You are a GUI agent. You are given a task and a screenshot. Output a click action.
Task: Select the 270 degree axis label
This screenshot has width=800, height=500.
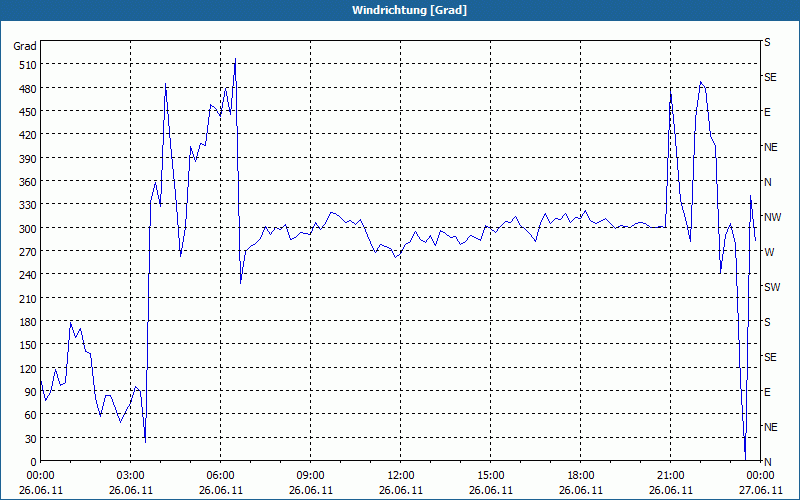pyautogui.click(x=28, y=252)
